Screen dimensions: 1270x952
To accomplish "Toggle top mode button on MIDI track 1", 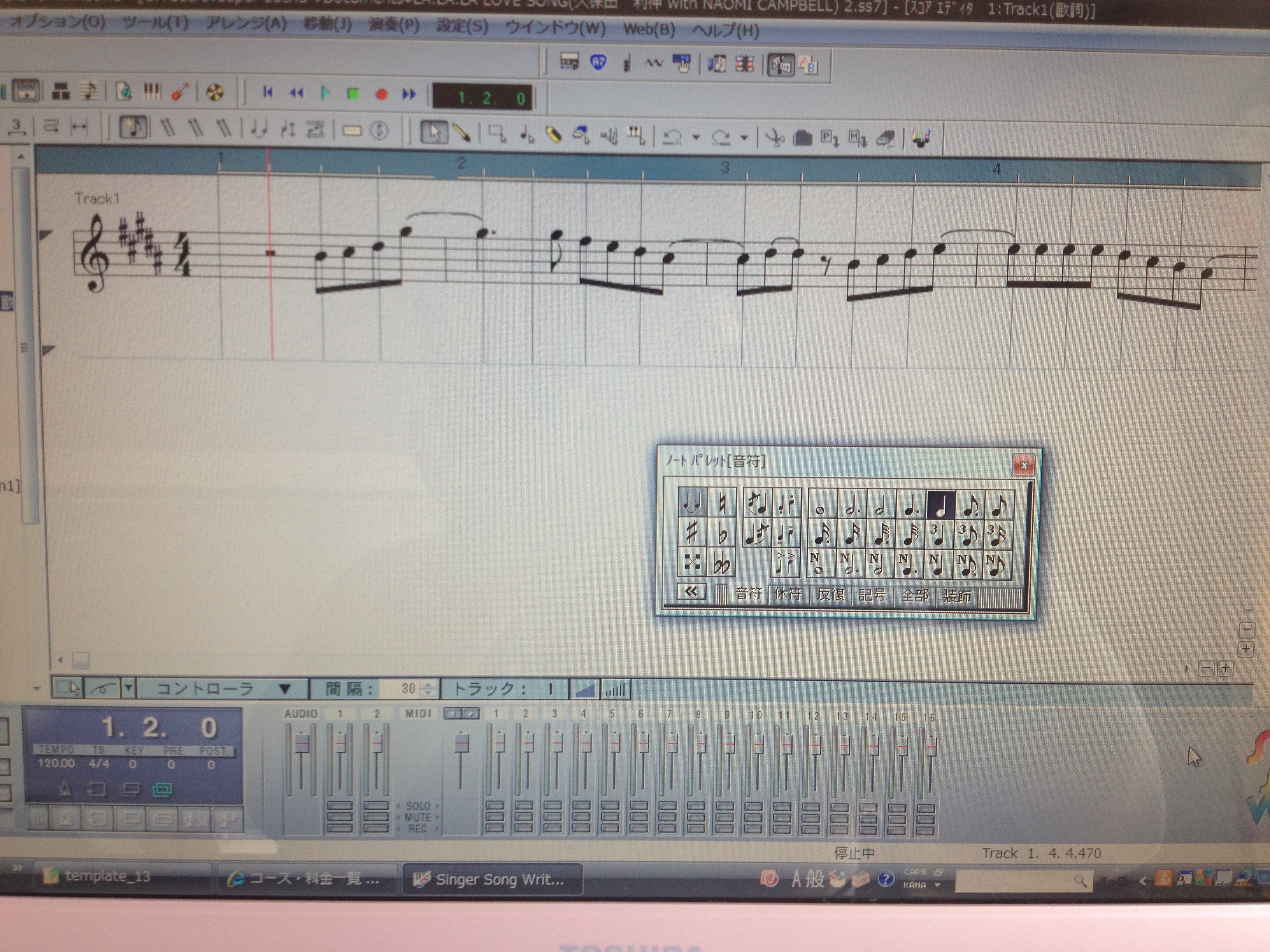I will point(495,806).
